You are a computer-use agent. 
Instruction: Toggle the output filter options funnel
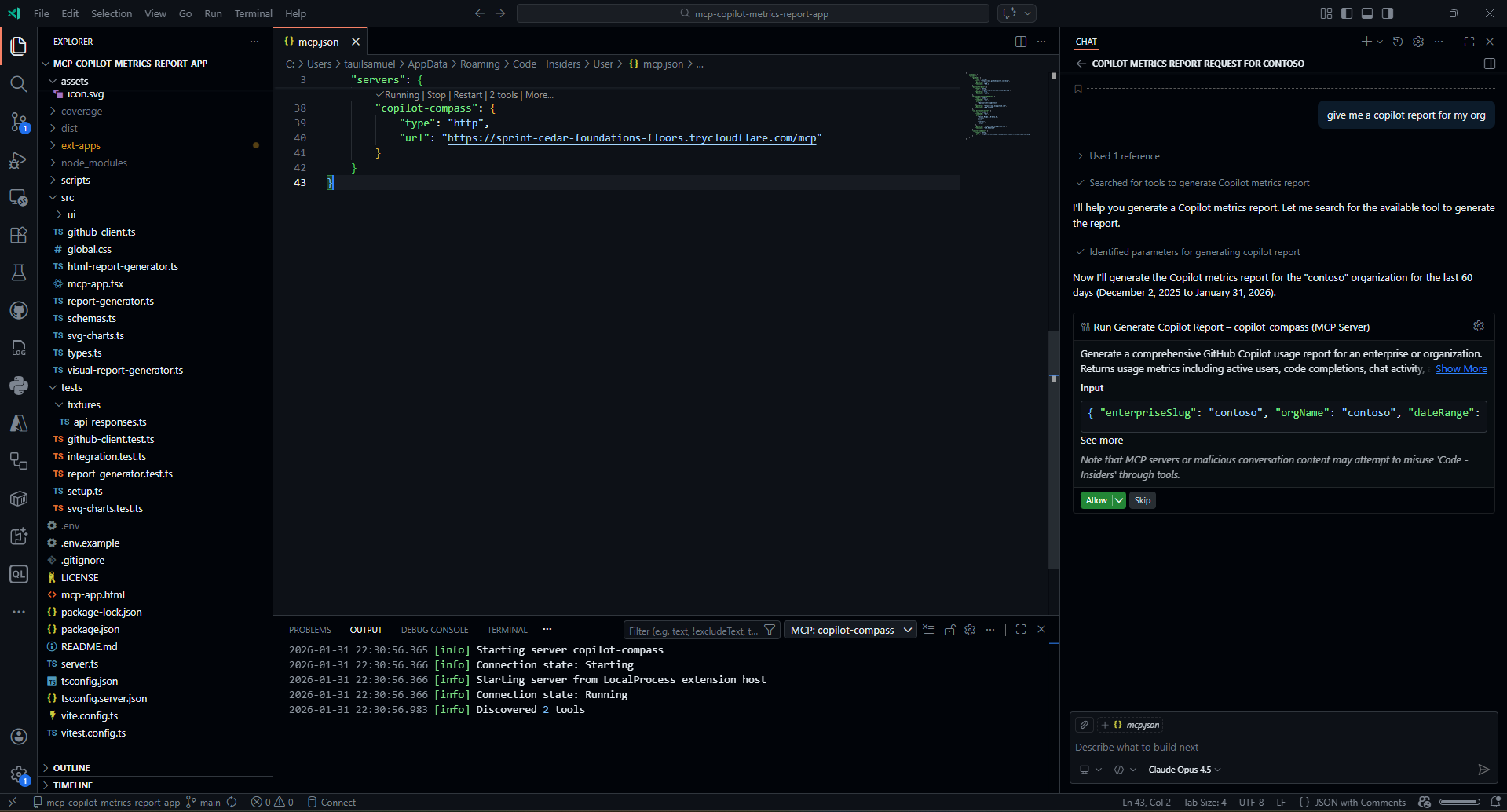pos(770,630)
